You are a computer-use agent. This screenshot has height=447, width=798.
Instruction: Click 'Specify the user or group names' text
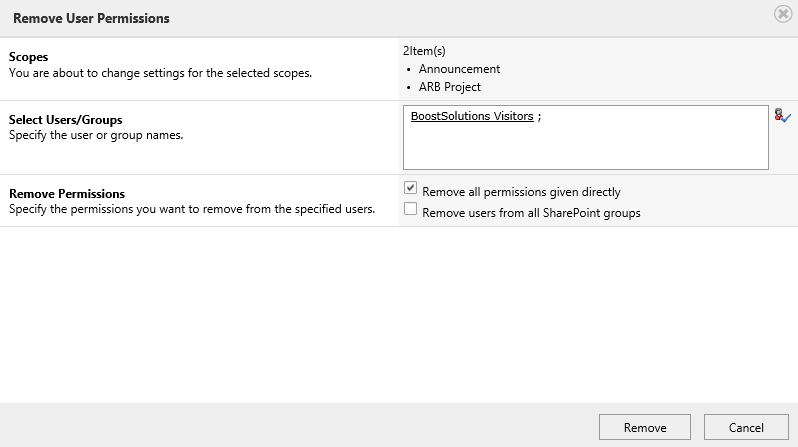point(96,135)
